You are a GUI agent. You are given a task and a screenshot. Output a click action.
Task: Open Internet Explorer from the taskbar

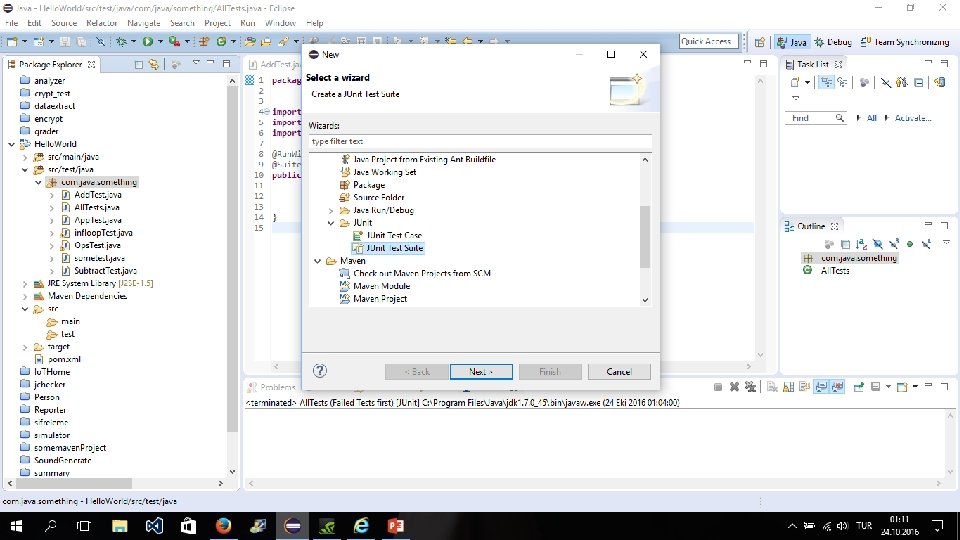[x=362, y=526]
